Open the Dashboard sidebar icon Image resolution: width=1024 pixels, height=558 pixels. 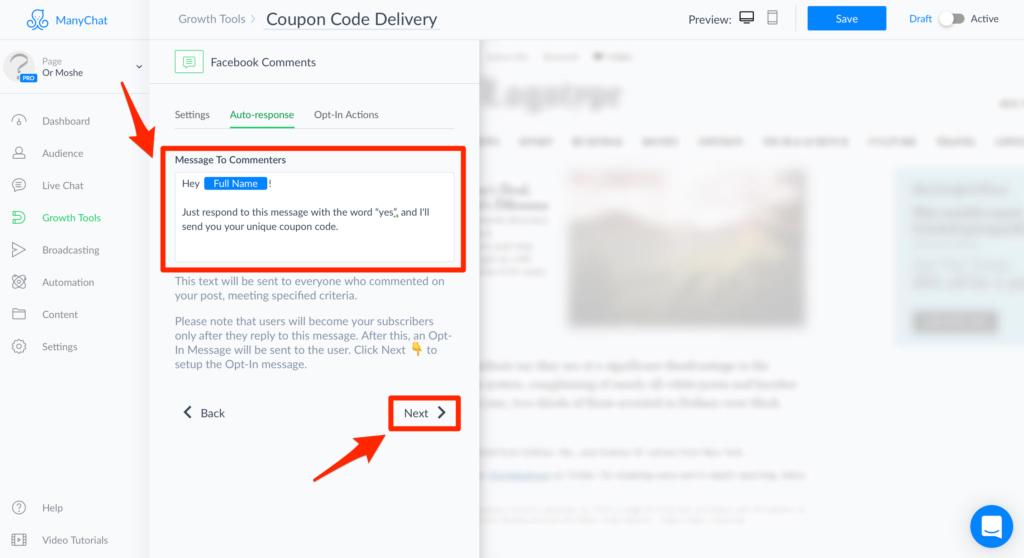tap(19, 121)
